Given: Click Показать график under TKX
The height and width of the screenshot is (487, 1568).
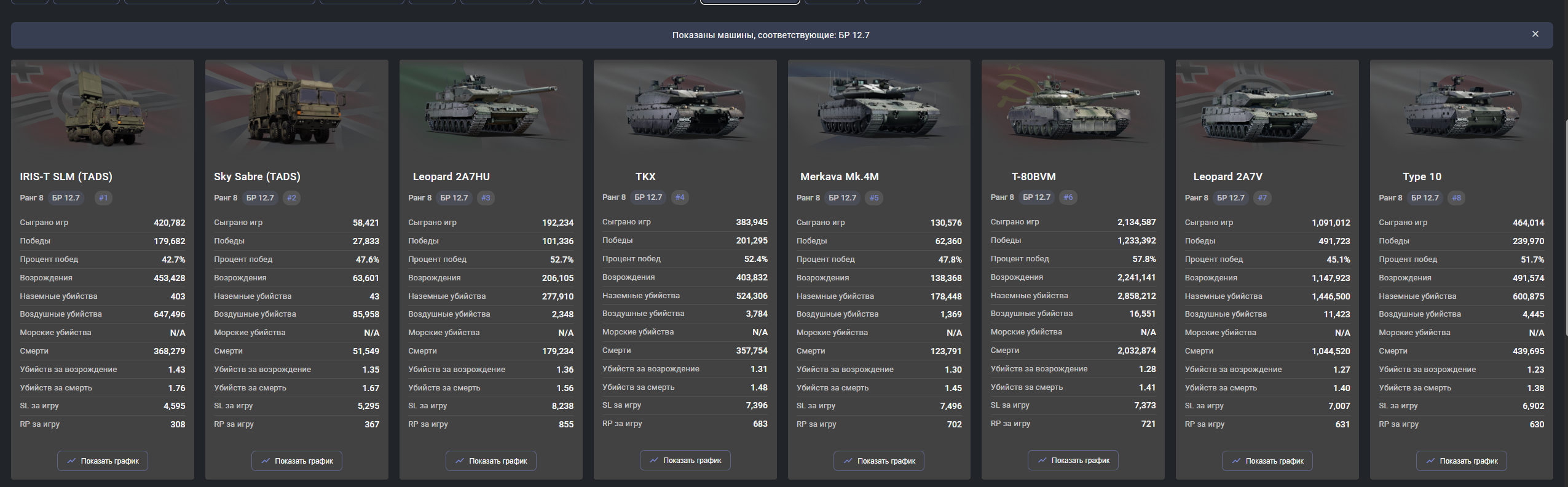Looking at the screenshot, I should tap(685, 460).
